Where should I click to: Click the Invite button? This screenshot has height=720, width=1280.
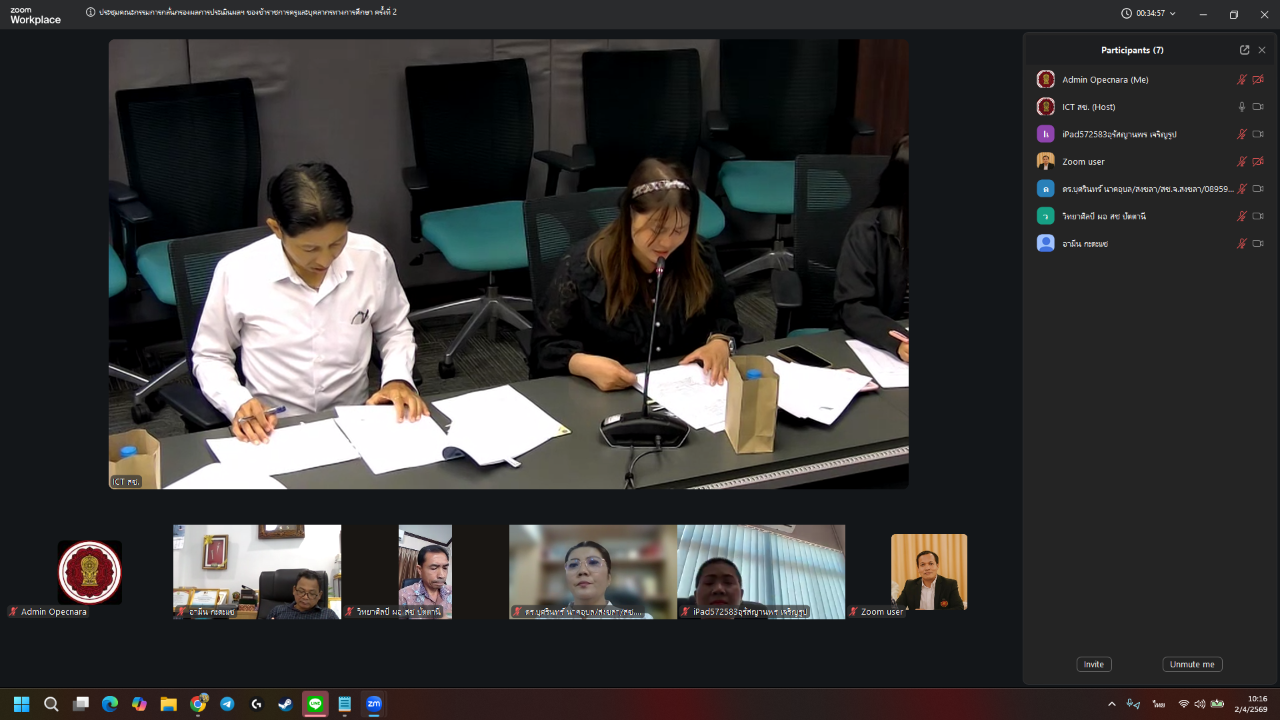[1094, 664]
